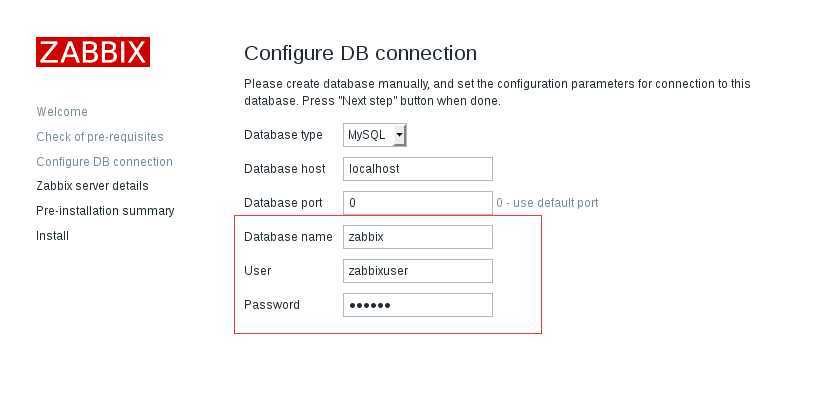Select the MySQL database type combo box

pyautogui.click(x=374, y=135)
